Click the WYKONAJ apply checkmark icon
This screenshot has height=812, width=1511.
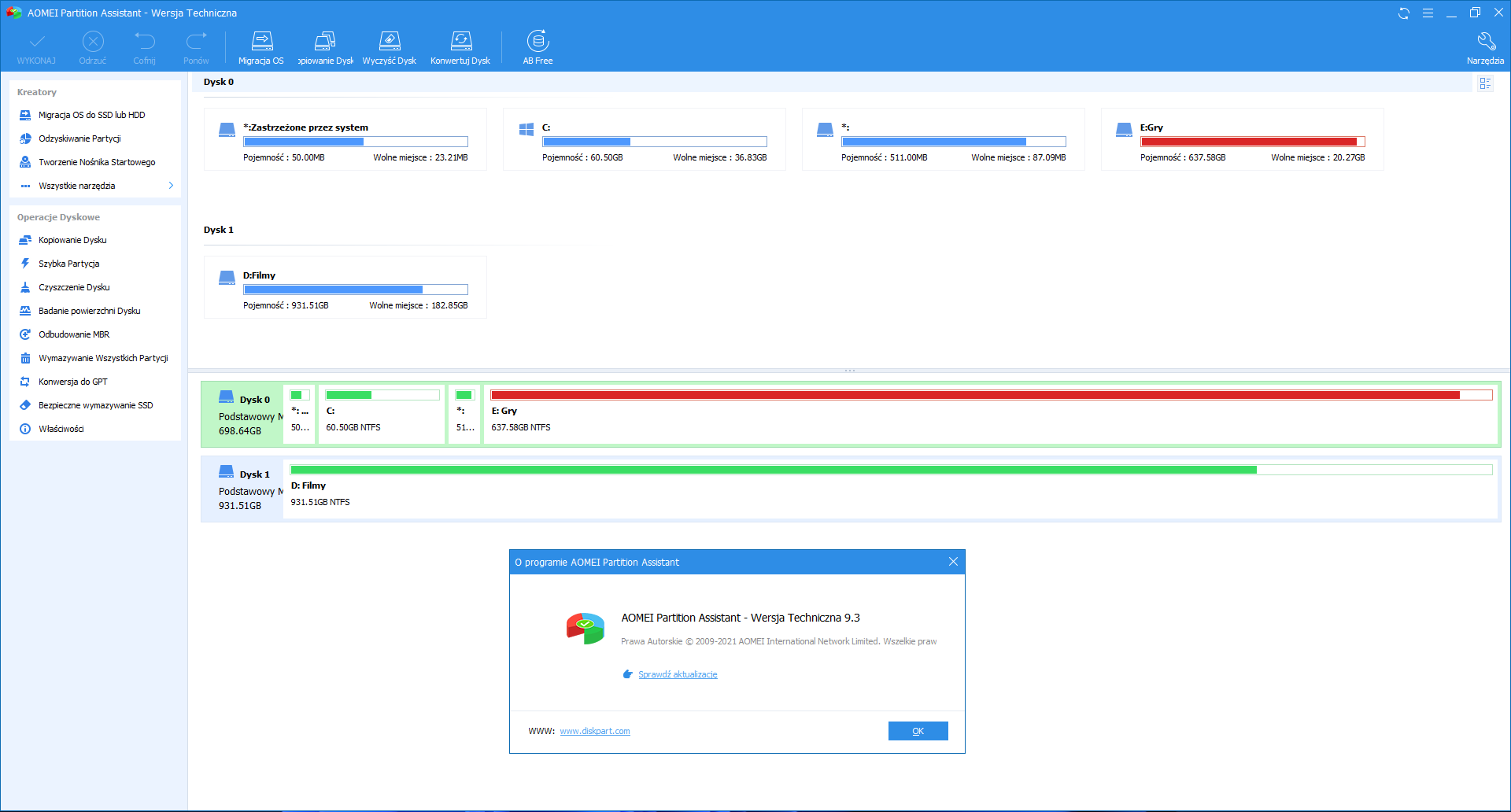37,41
